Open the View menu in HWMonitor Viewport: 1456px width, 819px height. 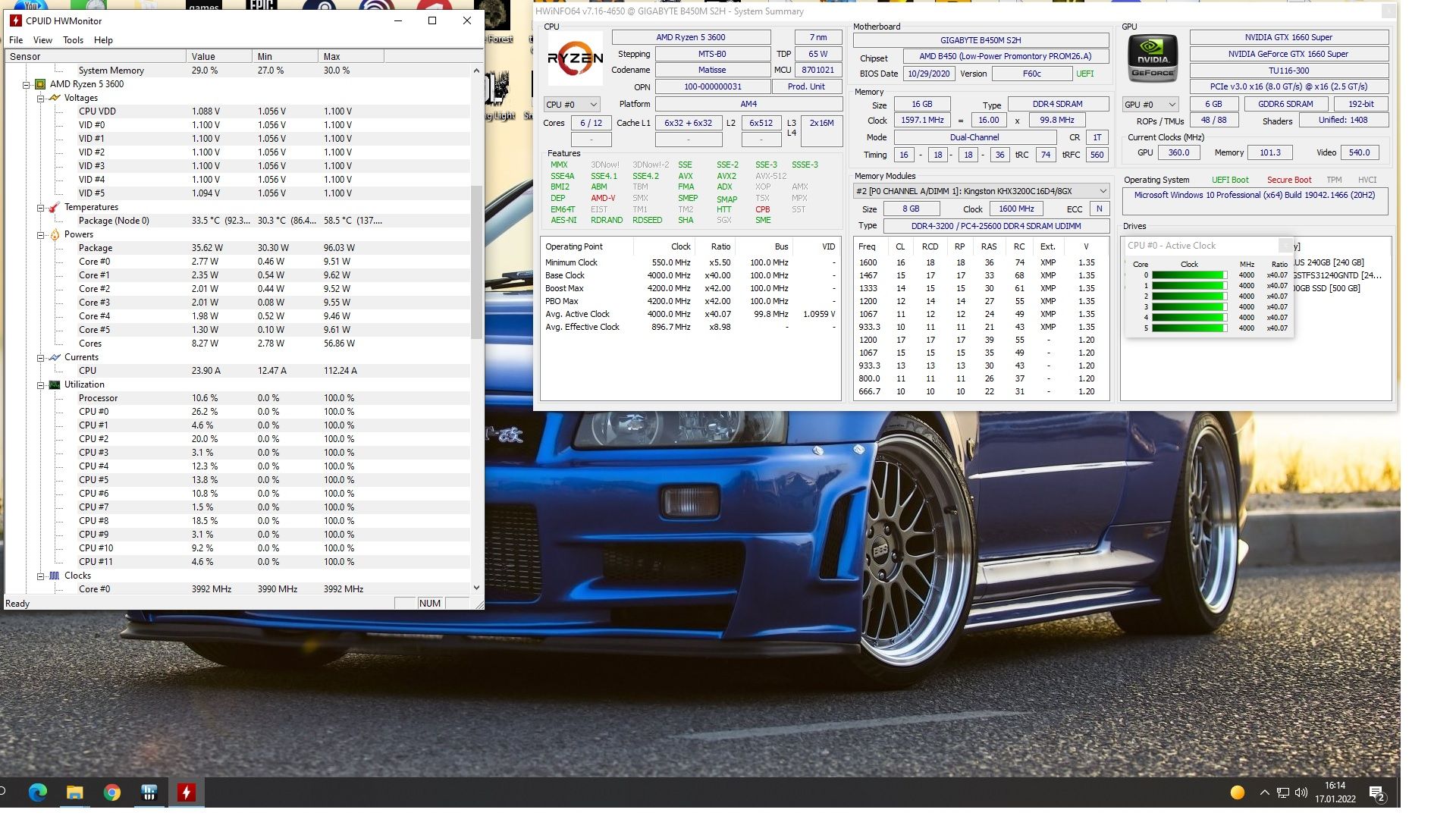42,40
